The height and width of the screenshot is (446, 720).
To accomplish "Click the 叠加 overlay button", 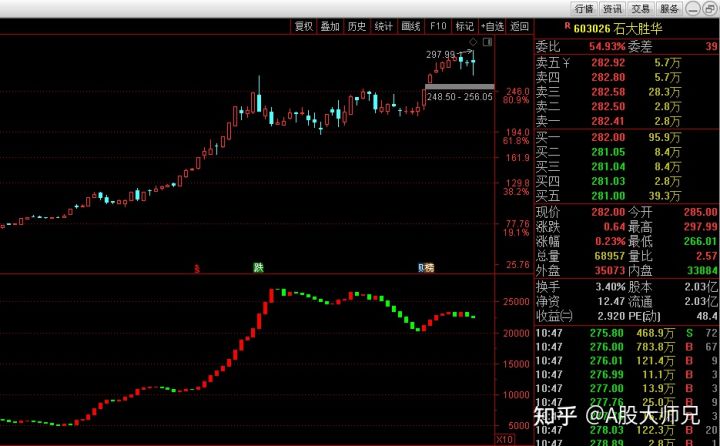I will tap(330, 27).
